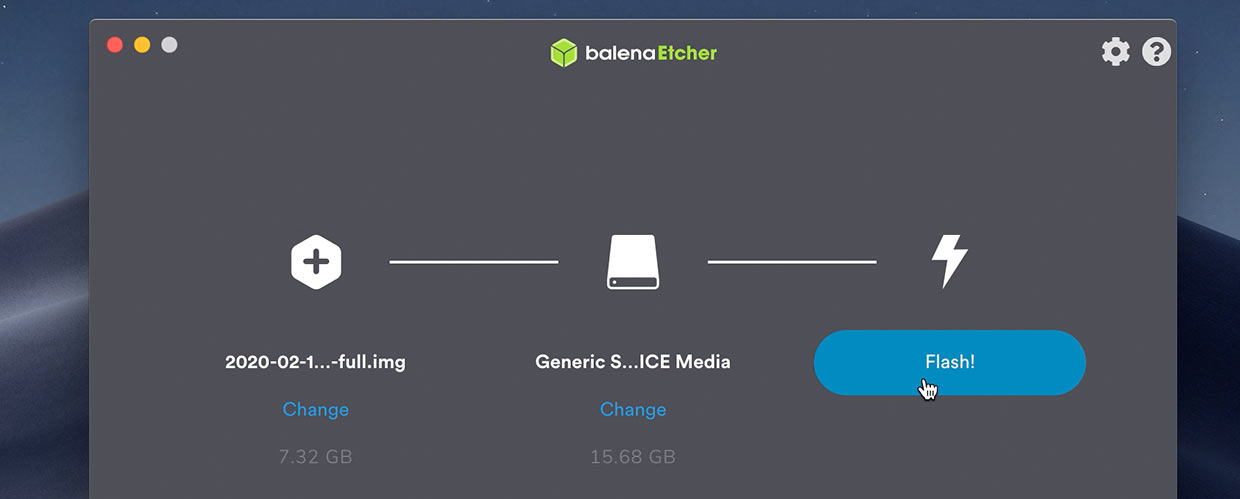Viewport: 1240px width, 499px height.
Task: Click the 7.32 GB image size text
Action: coord(315,457)
